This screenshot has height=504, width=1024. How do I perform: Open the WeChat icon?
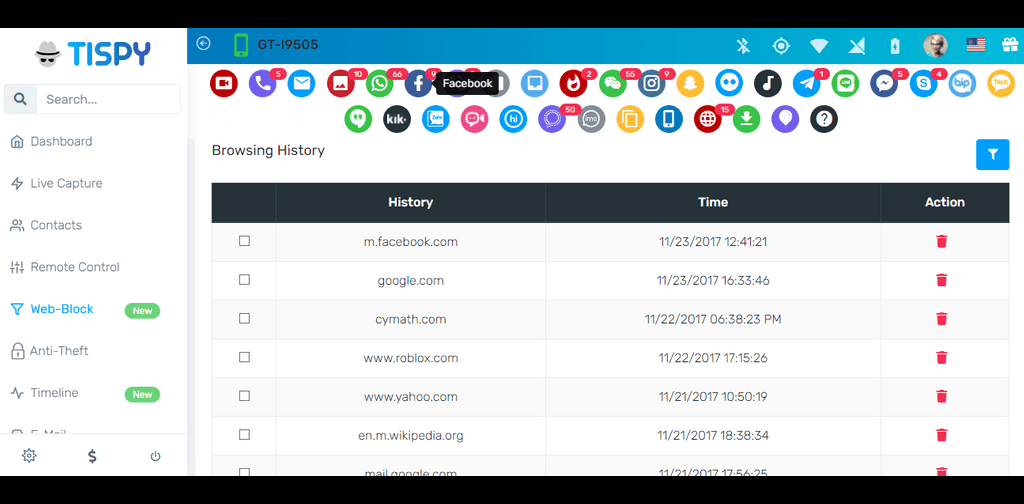(613, 84)
